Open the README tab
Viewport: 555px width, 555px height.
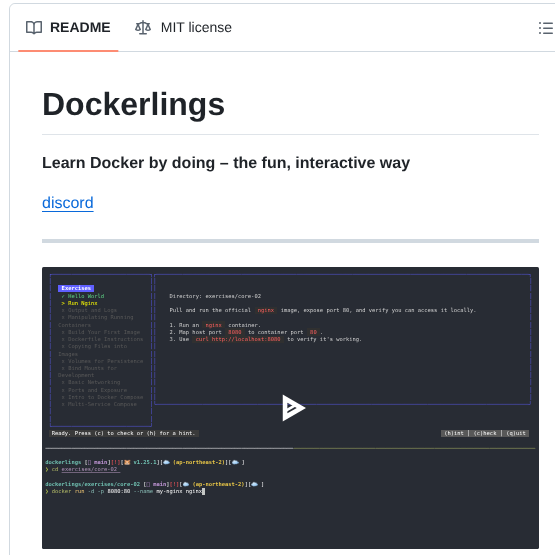[68, 28]
